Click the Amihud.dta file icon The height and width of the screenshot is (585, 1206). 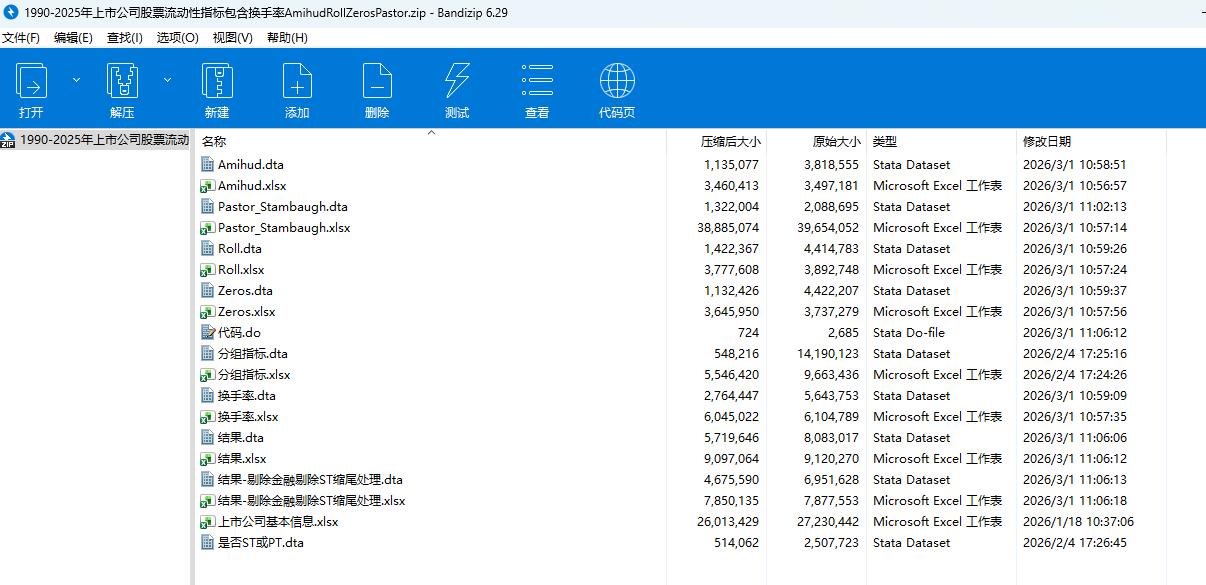208,164
